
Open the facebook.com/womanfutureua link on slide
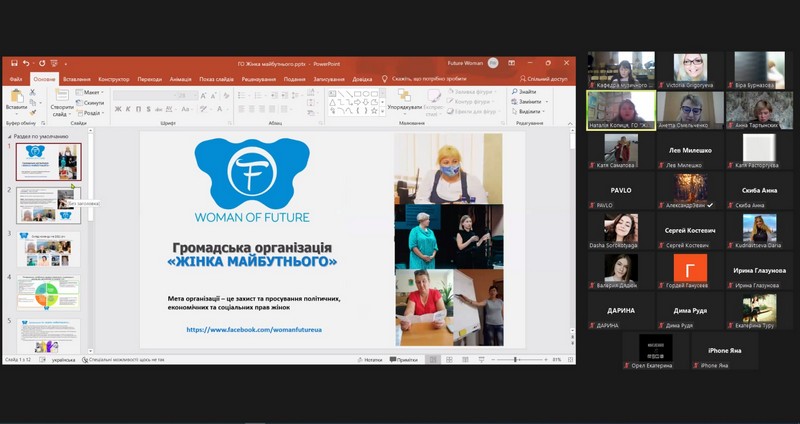pos(254,330)
